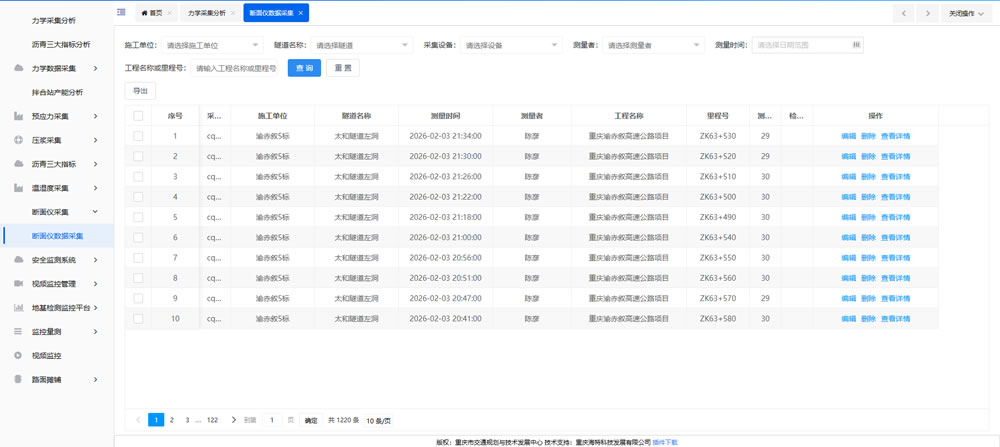This screenshot has height=447, width=1000.
Task: Close the 断面仪数据采集 tab
Action: (x=301, y=13)
